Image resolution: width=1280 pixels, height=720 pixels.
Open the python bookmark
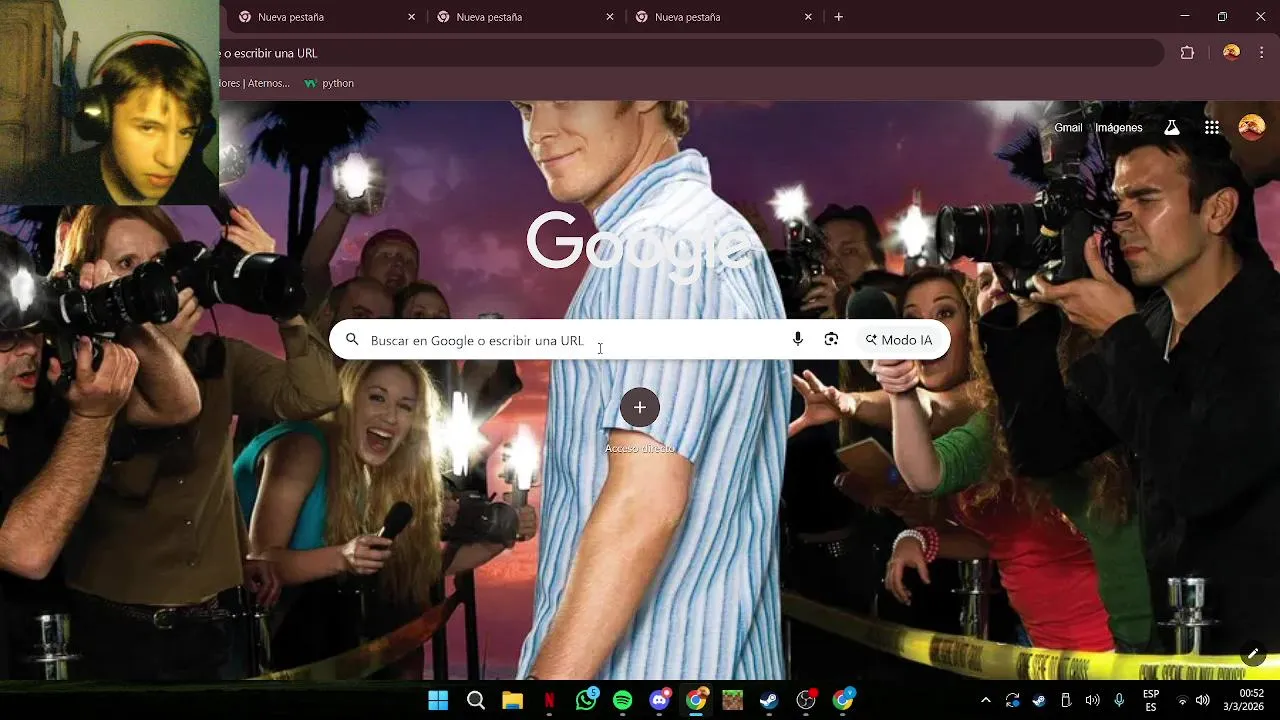[329, 83]
